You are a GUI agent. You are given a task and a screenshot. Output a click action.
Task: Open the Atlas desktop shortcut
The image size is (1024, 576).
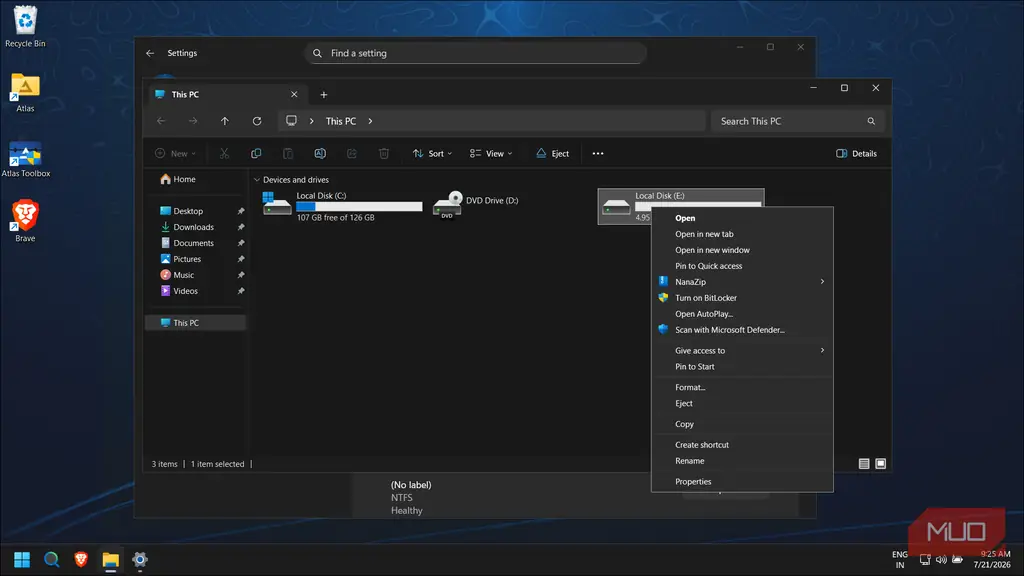tap(25, 93)
